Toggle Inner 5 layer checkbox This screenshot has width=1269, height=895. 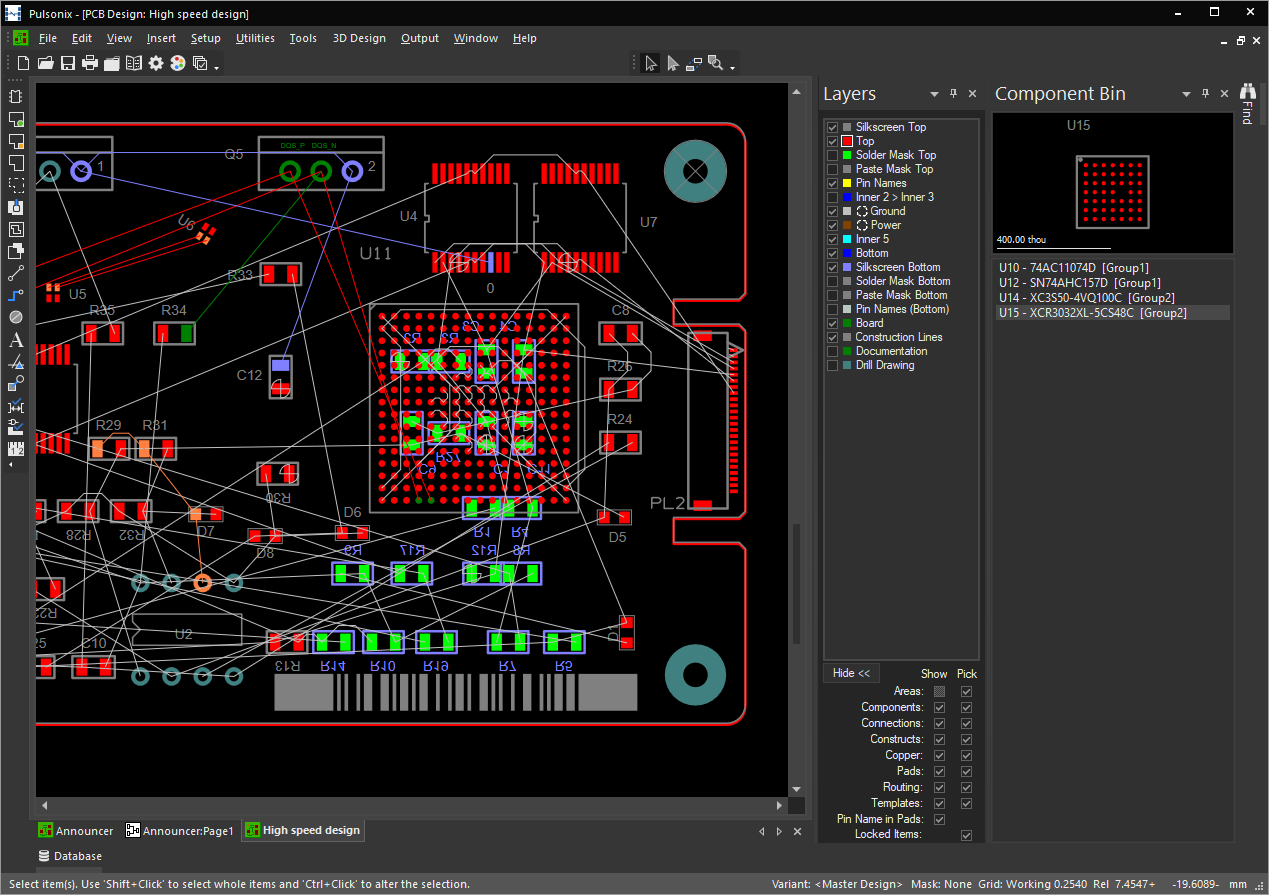[x=832, y=239]
